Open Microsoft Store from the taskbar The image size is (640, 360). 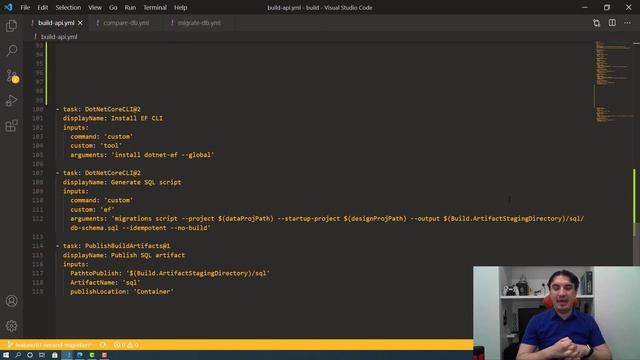click(55, 355)
